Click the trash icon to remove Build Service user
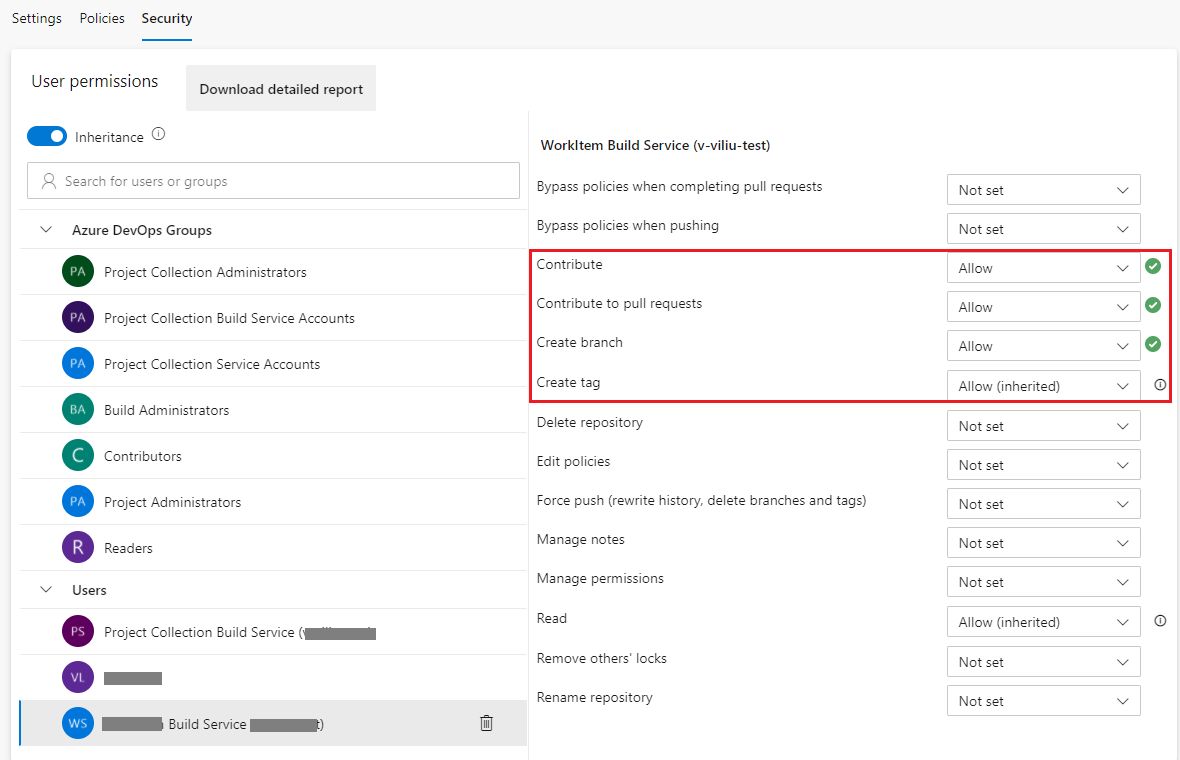1180x760 pixels. pos(486,722)
